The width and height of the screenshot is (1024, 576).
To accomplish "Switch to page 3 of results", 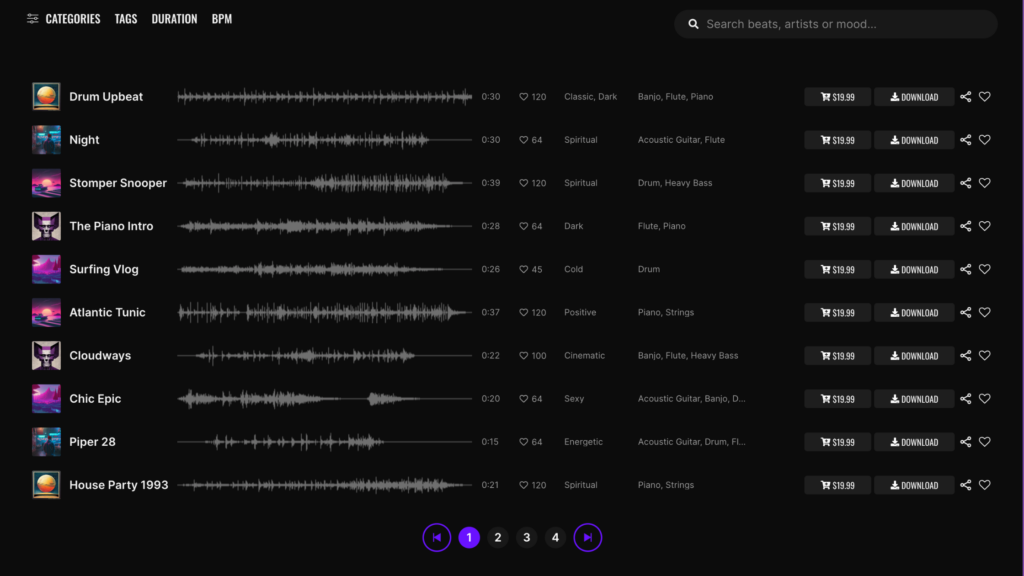I will 526,537.
